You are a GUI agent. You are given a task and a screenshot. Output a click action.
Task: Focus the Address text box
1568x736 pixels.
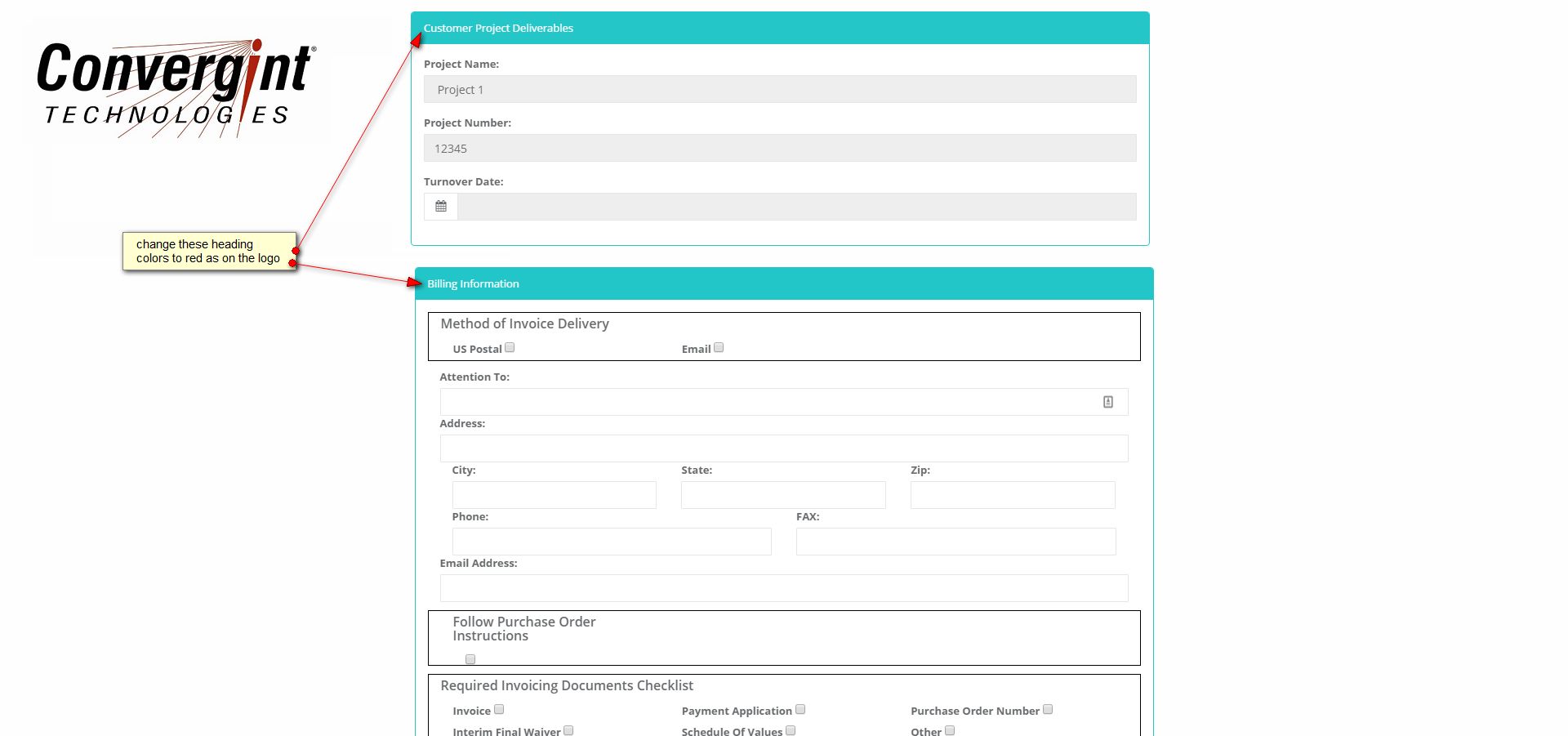(x=784, y=448)
